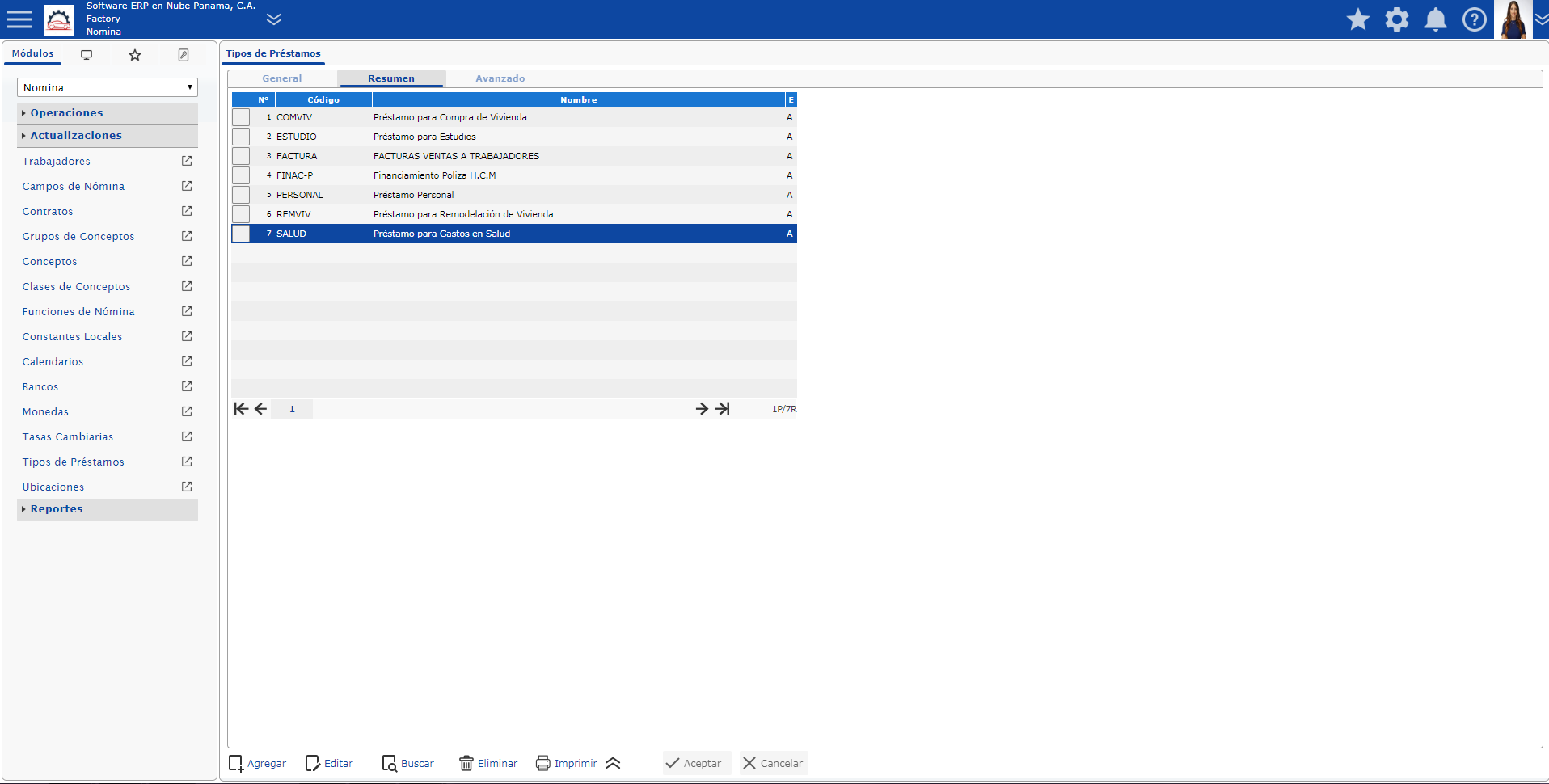The height and width of the screenshot is (784, 1549).
Task: Switch to the Avanzado tab
Action: coord(500,78)
